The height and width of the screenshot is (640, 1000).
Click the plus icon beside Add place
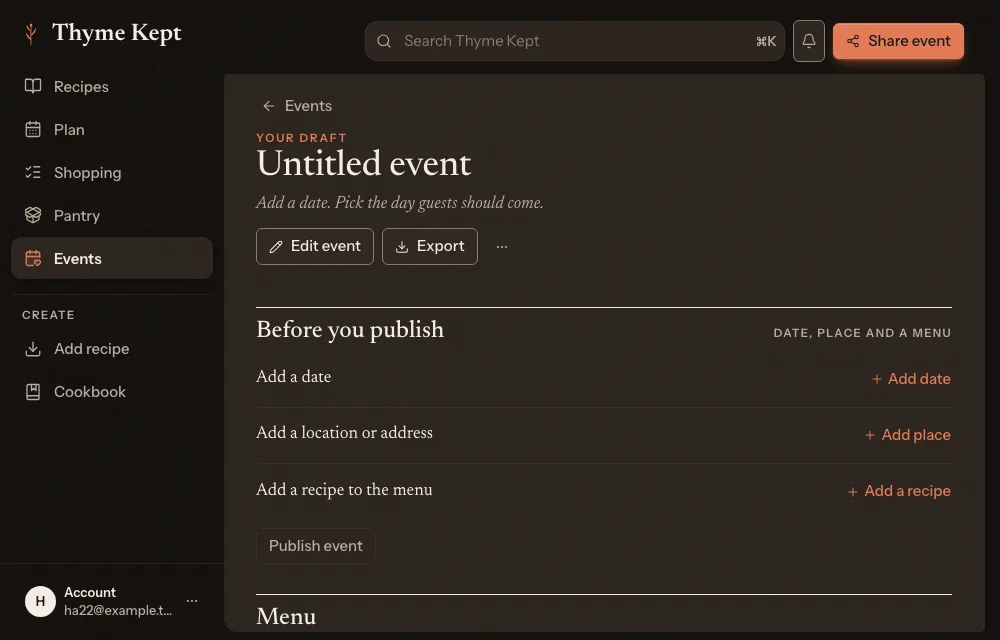click(870, 435)
